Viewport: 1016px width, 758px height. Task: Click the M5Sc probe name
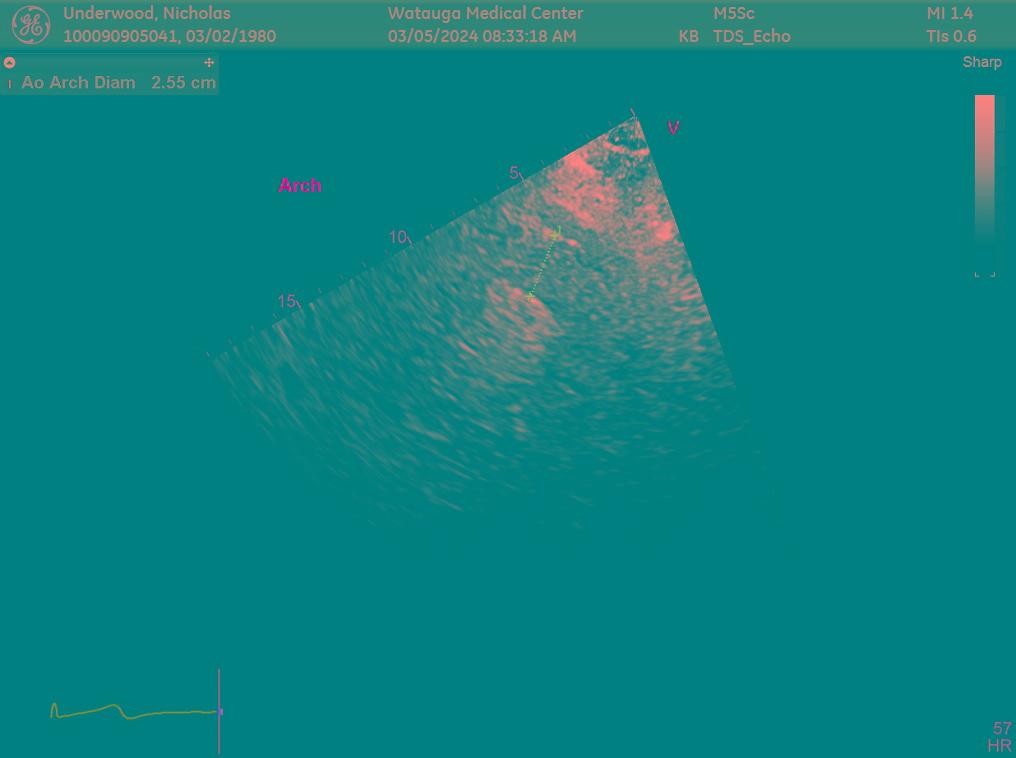(734, 14)
